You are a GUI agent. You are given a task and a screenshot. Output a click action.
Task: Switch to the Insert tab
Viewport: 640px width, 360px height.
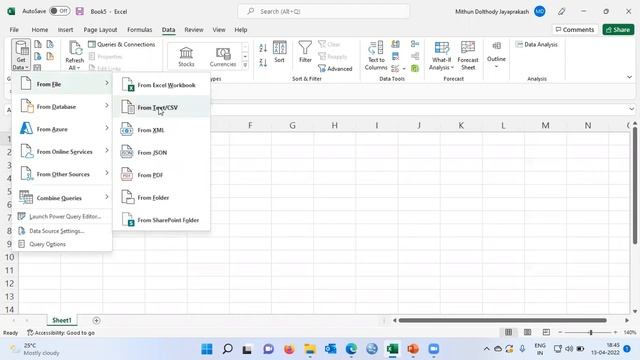(65, 29)
